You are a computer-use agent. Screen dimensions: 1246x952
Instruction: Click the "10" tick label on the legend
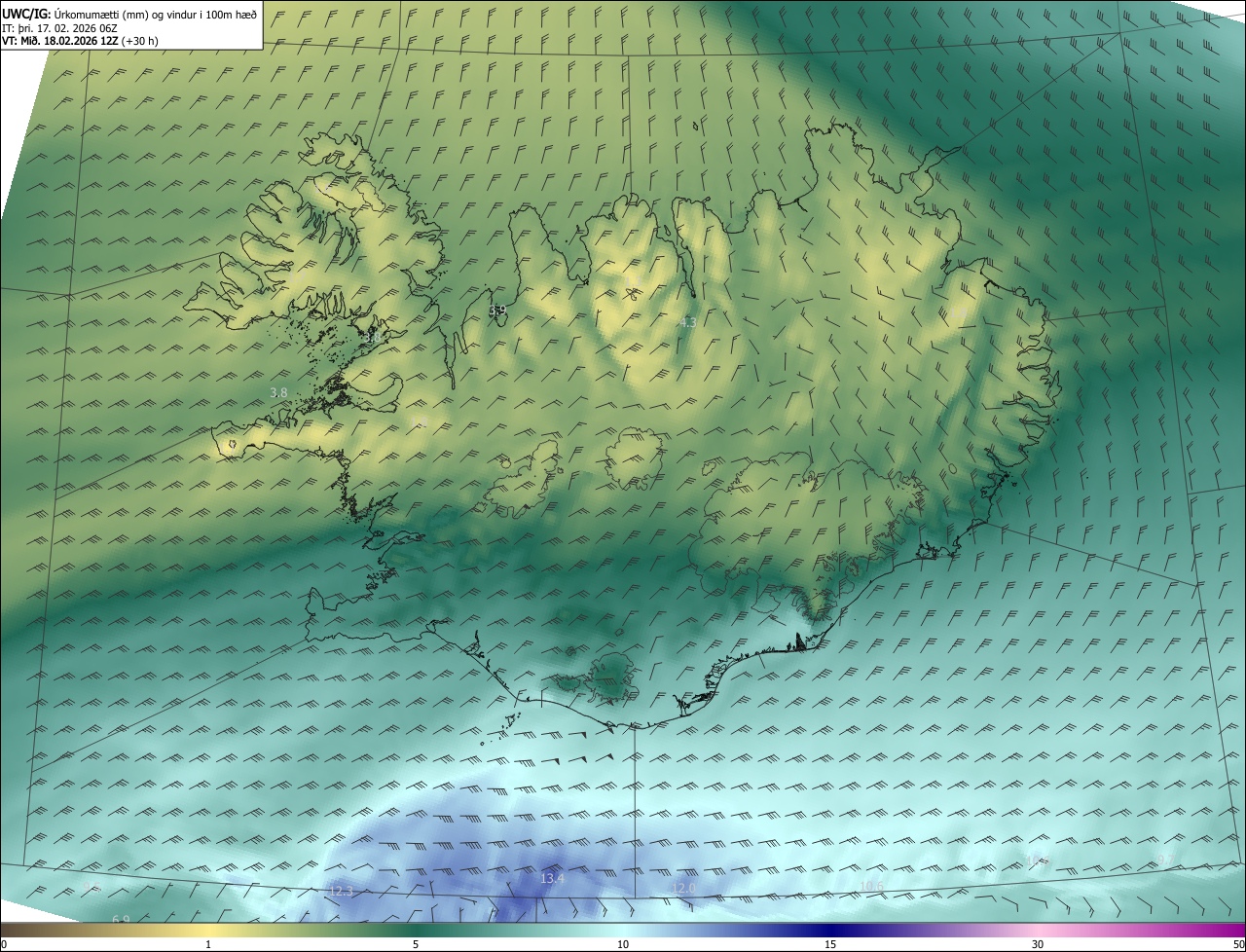coord(623,944)
